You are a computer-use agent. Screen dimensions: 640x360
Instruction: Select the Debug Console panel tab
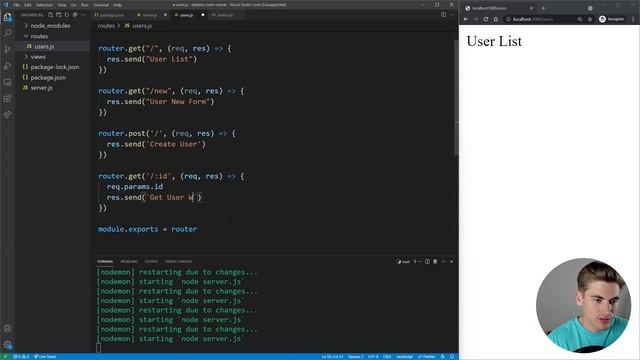point(178,261)
